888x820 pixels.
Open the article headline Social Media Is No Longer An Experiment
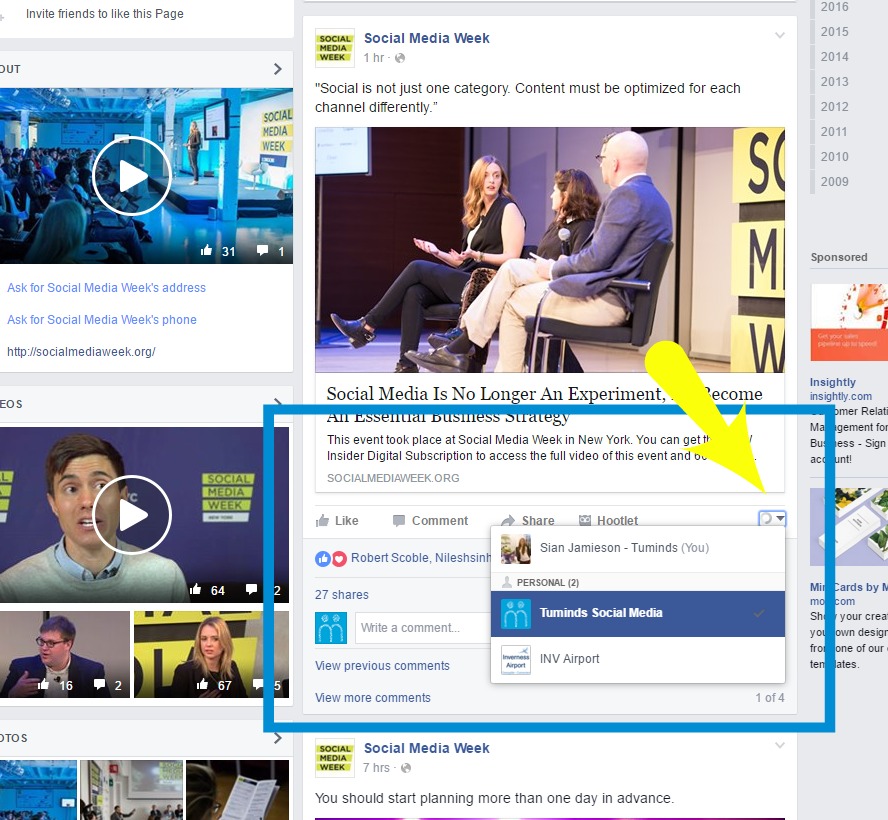544,404
